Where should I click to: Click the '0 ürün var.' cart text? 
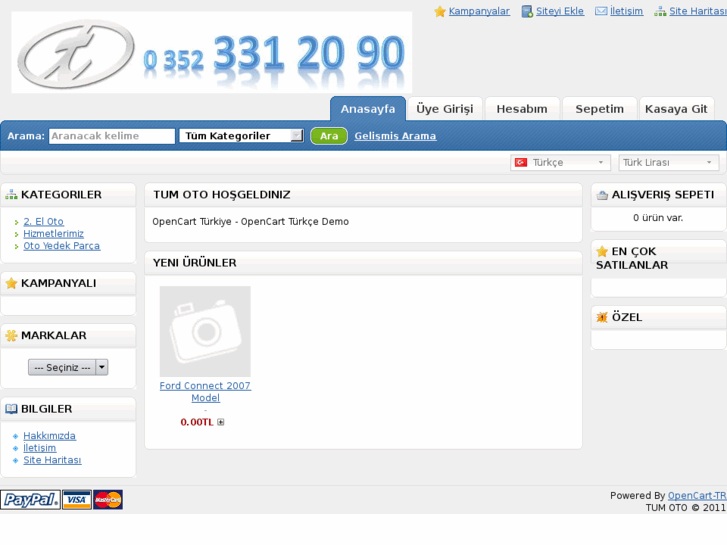coord(658,218)
